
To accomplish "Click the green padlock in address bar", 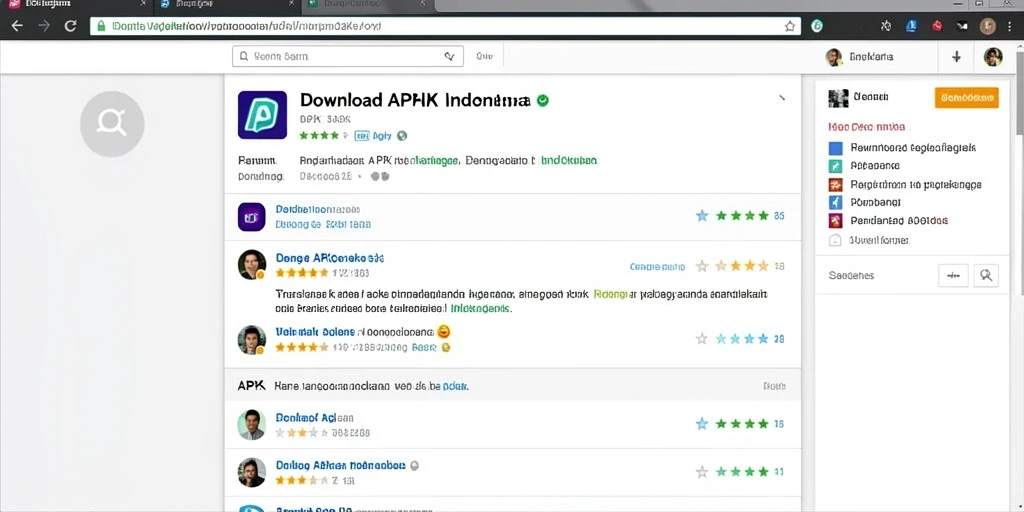I will [101, 26].
